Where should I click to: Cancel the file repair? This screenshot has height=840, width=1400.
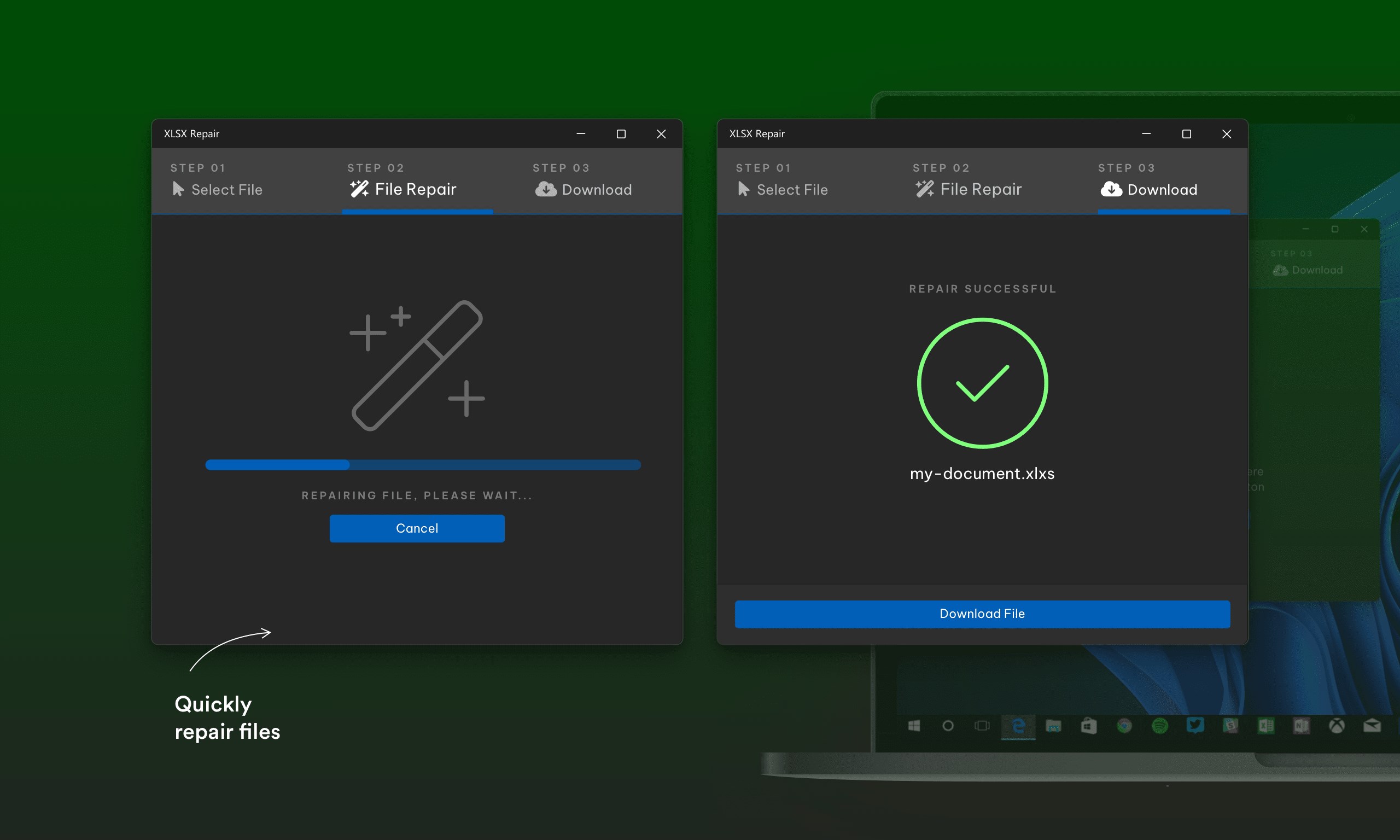coord(417,528)
